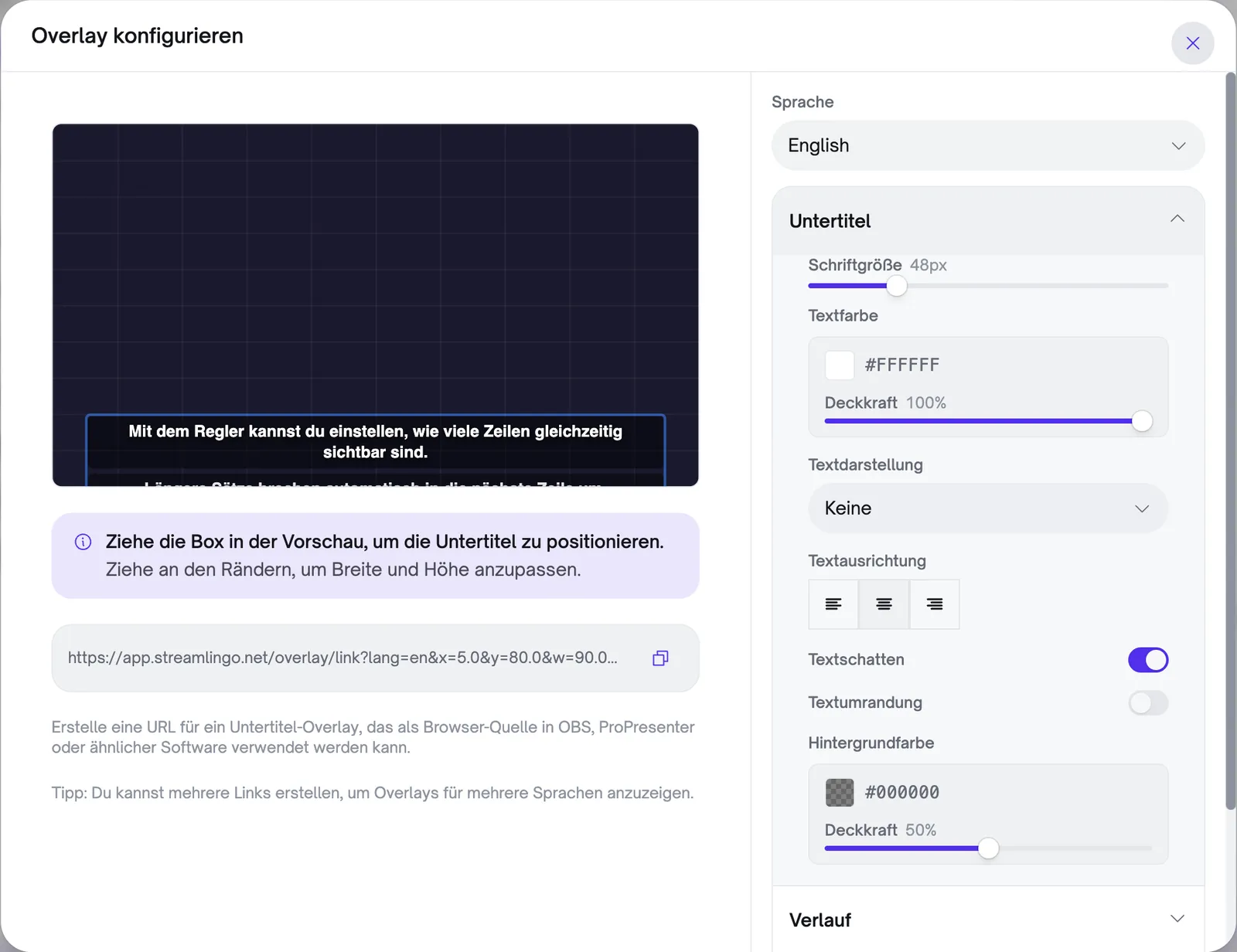Center-align the subtitle text

(884, 604)
